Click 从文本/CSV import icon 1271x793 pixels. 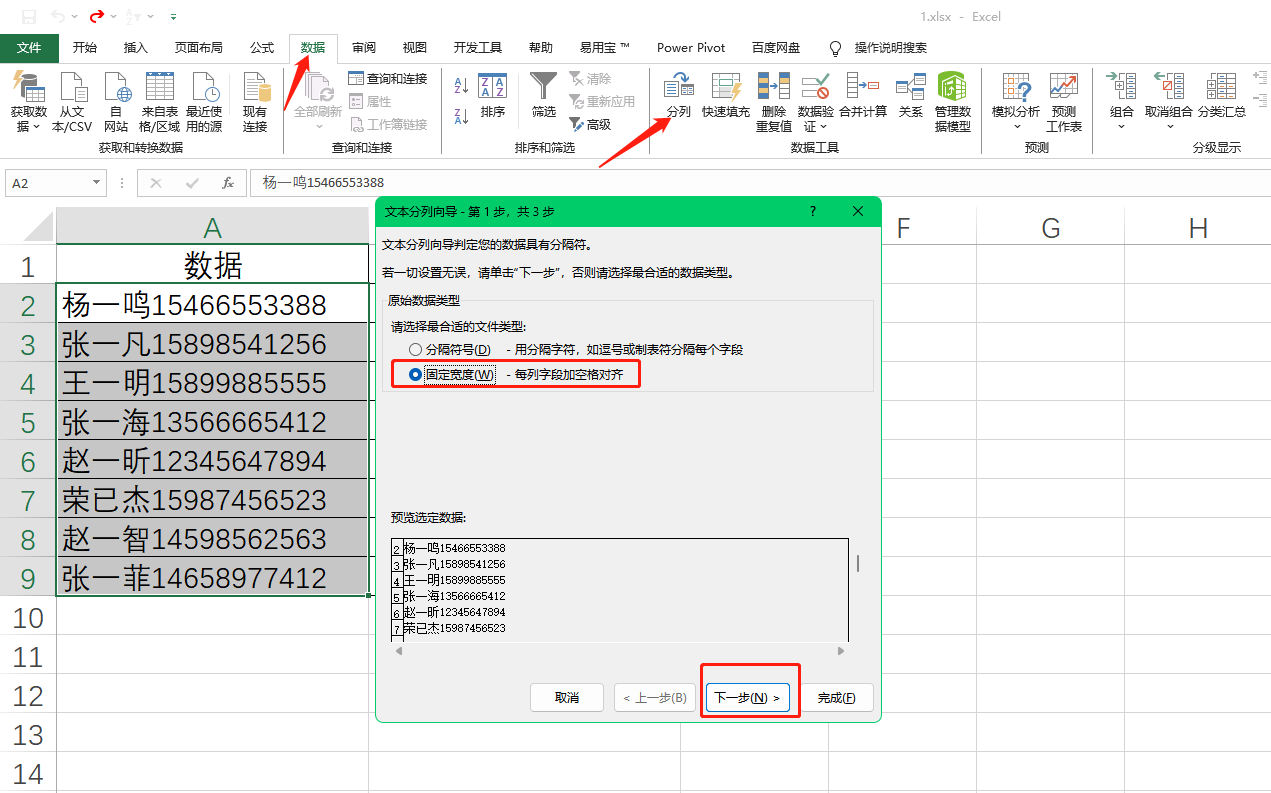(x=72, y=87)
